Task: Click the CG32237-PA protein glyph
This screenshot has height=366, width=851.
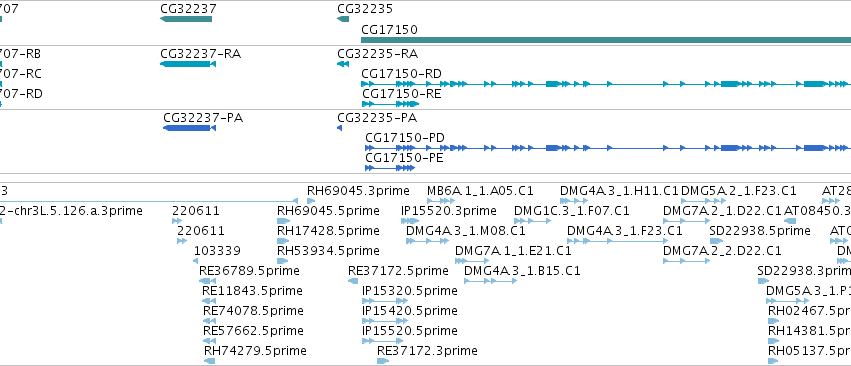Action: pos(189,128)
